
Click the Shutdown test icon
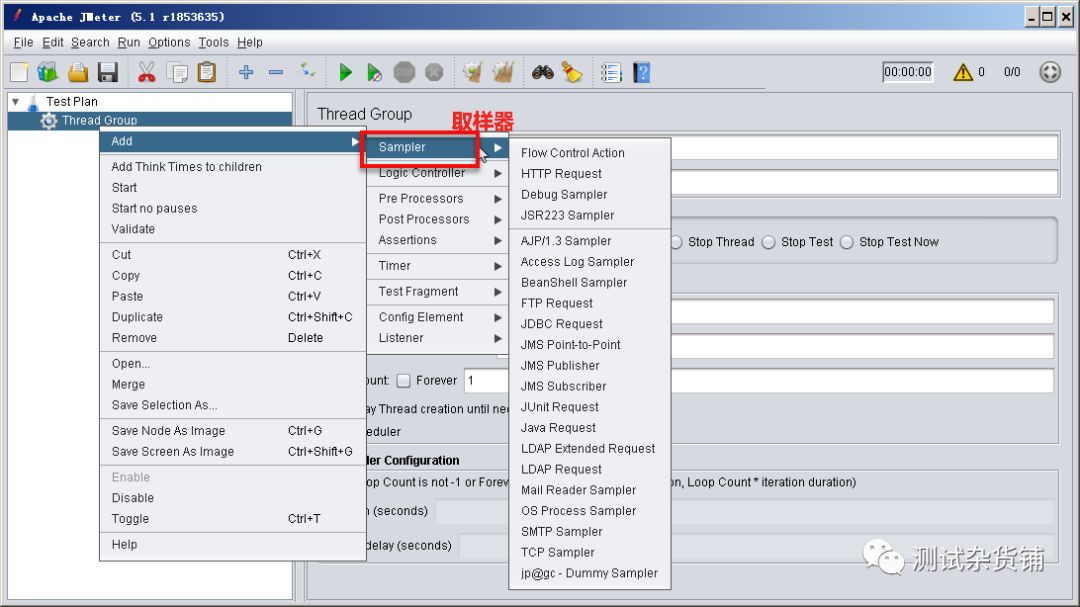(434, 72)
